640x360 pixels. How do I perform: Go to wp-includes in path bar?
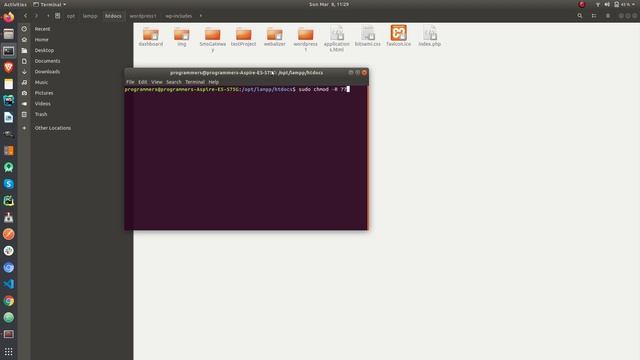pyautogui.click(x=178, y=16)
